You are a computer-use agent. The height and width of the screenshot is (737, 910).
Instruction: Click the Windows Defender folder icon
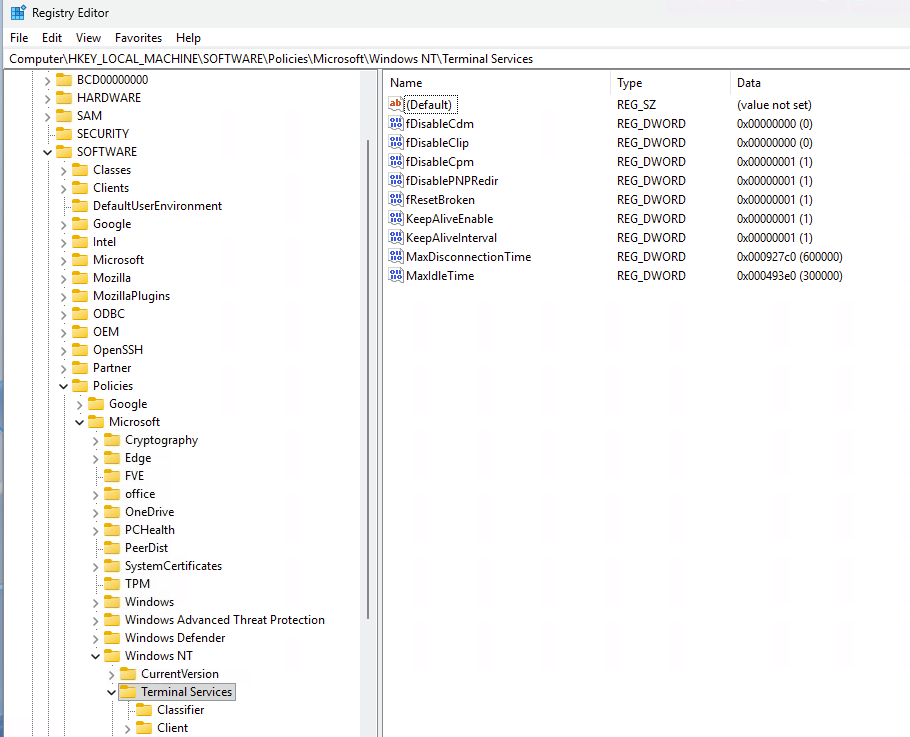click(x=112, y=638)
